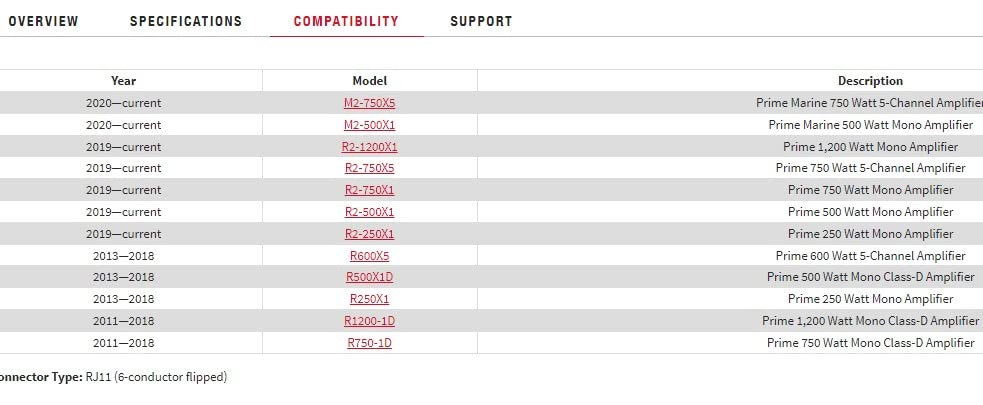Image resolution: width=983 pixels, height=405 pixels.
Task: Click the R2-1200X1 amplifier link
Action: (369, 147)
